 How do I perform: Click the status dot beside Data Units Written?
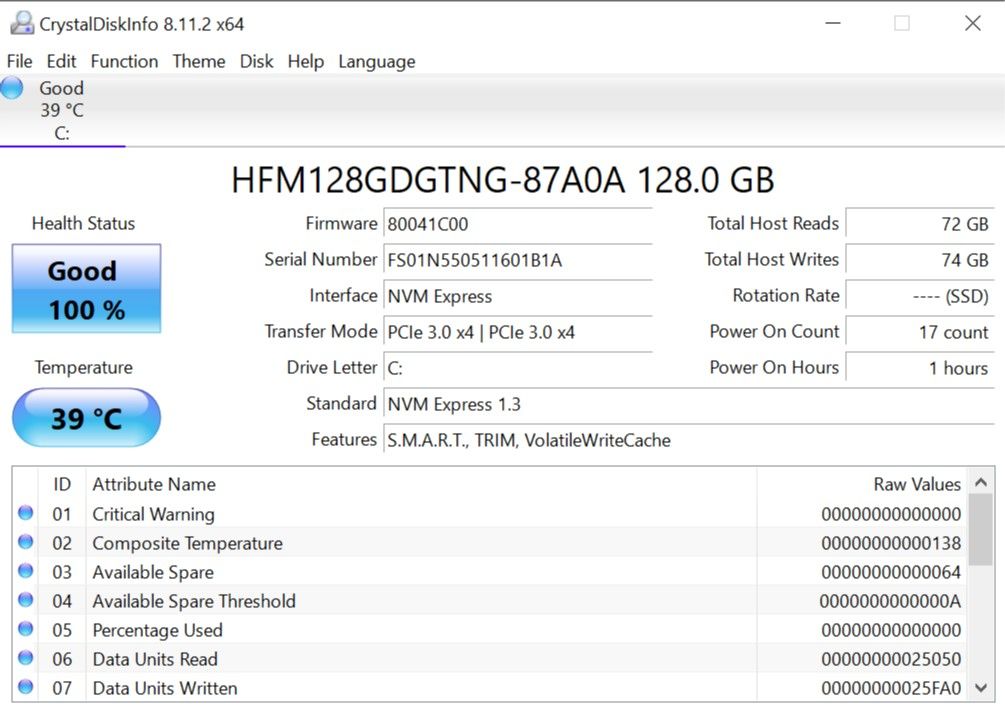coord(24,688)
